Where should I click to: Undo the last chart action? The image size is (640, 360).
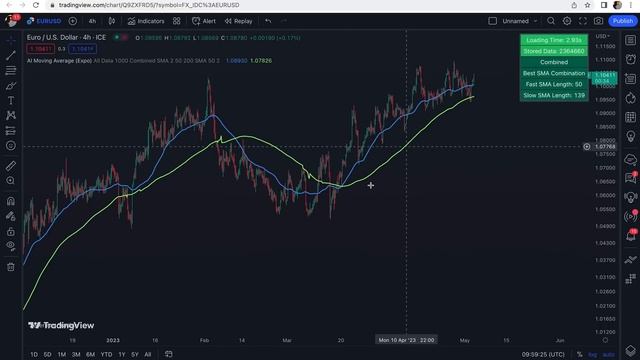(x=268, y=21)
